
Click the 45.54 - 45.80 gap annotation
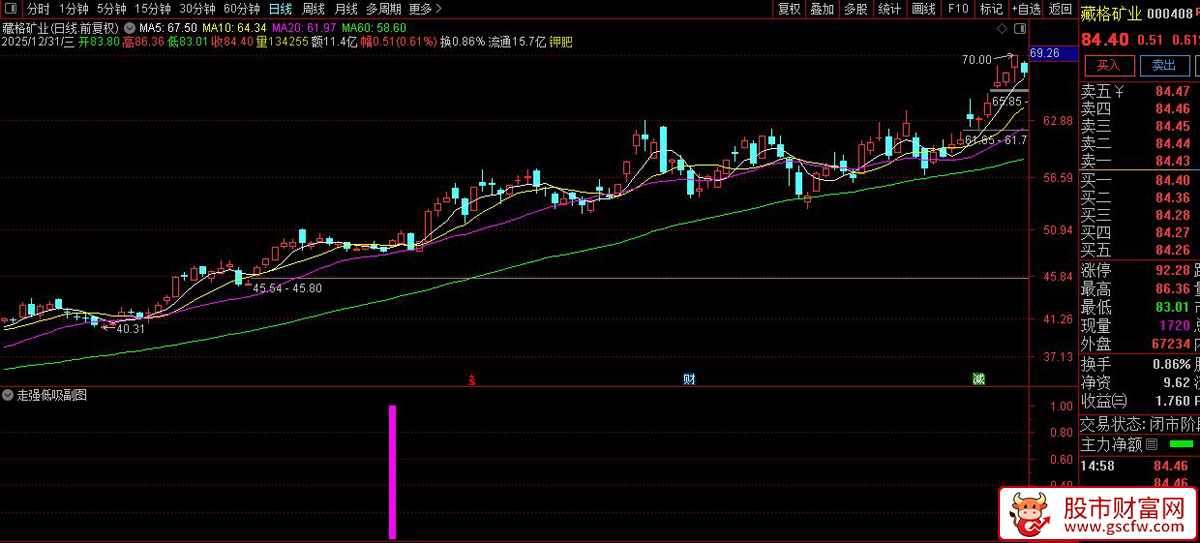coord(287,288)
